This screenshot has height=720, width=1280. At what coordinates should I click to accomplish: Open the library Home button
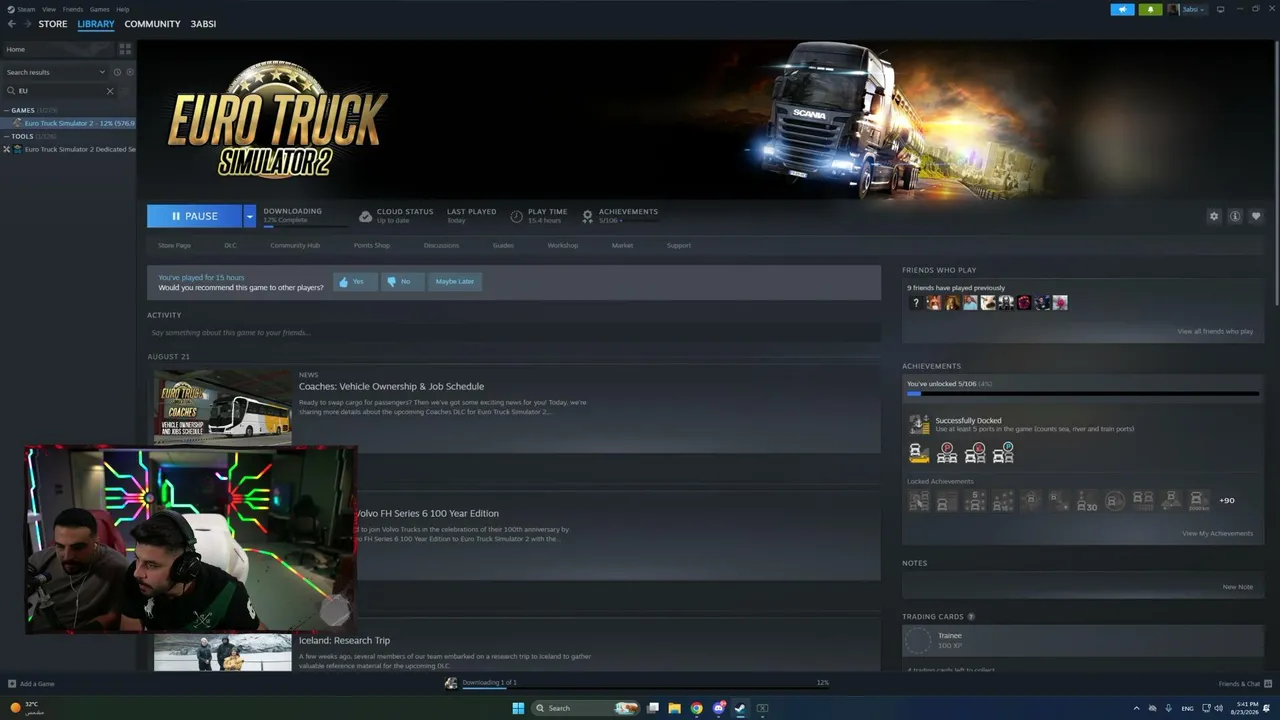(57, 49)
